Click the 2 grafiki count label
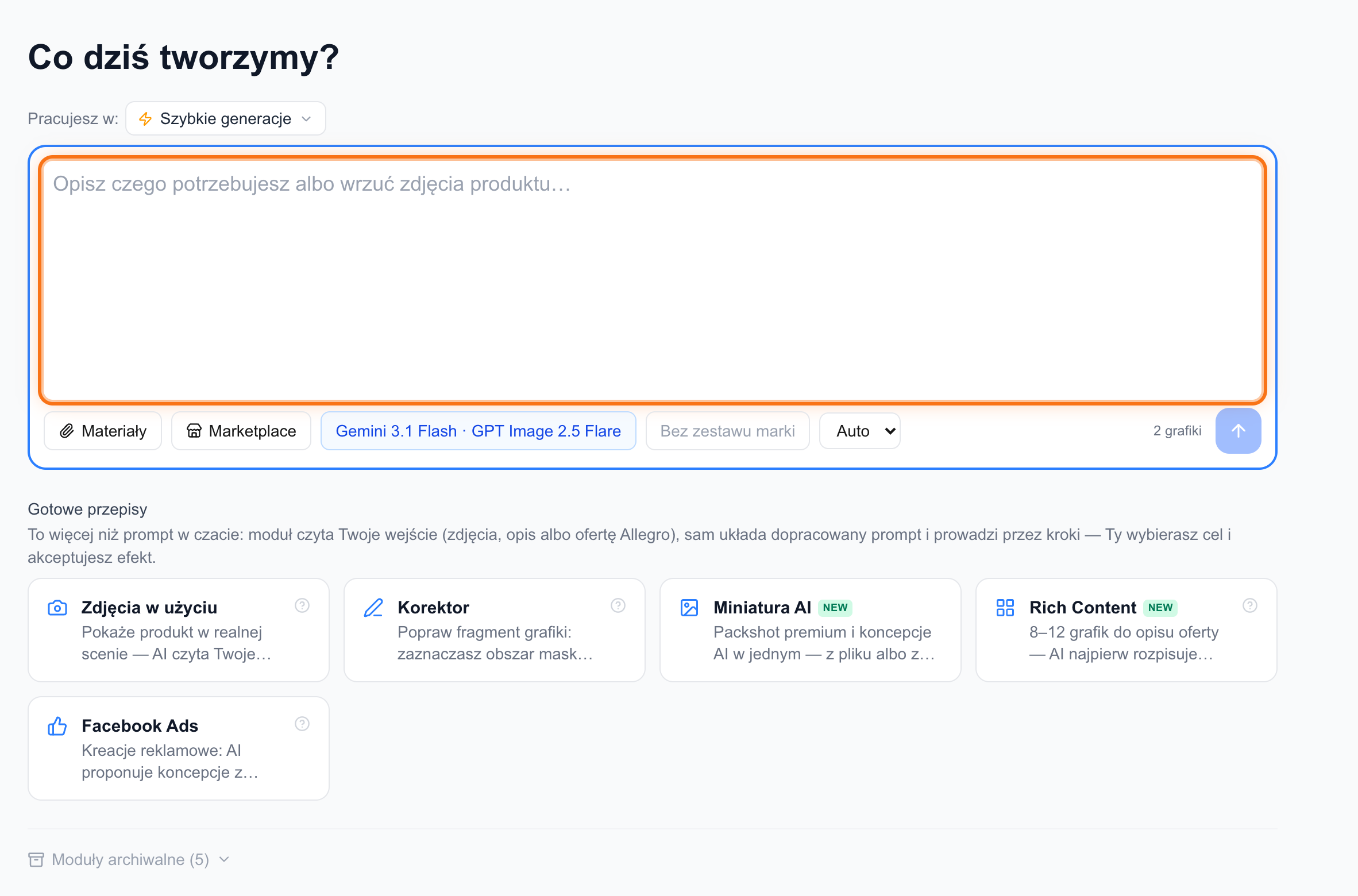 (1177, 431)
